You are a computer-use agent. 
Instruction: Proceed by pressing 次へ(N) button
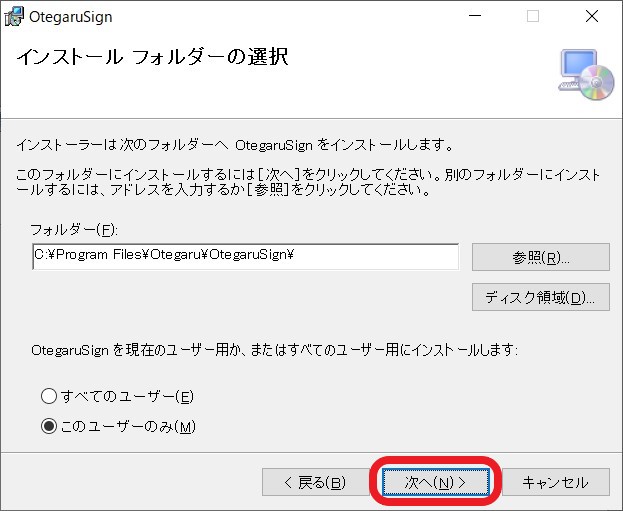pyautogui.click(x=435, y=482)
